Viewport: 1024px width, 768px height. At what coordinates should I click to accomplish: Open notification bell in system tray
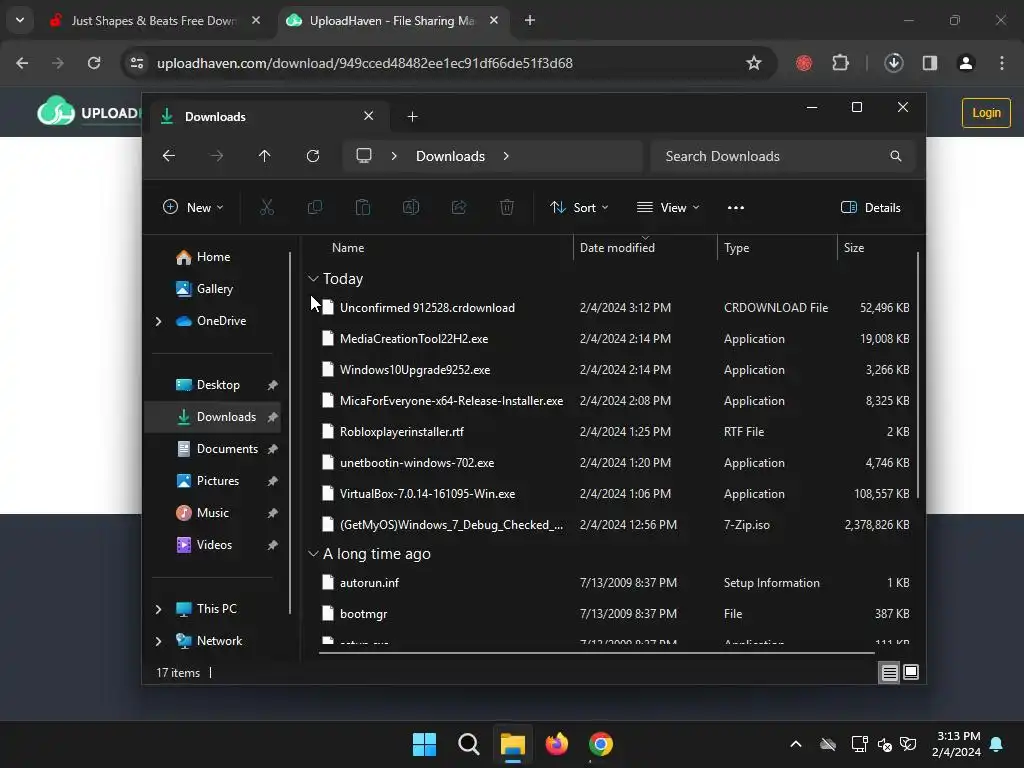(x=996, y=744)
